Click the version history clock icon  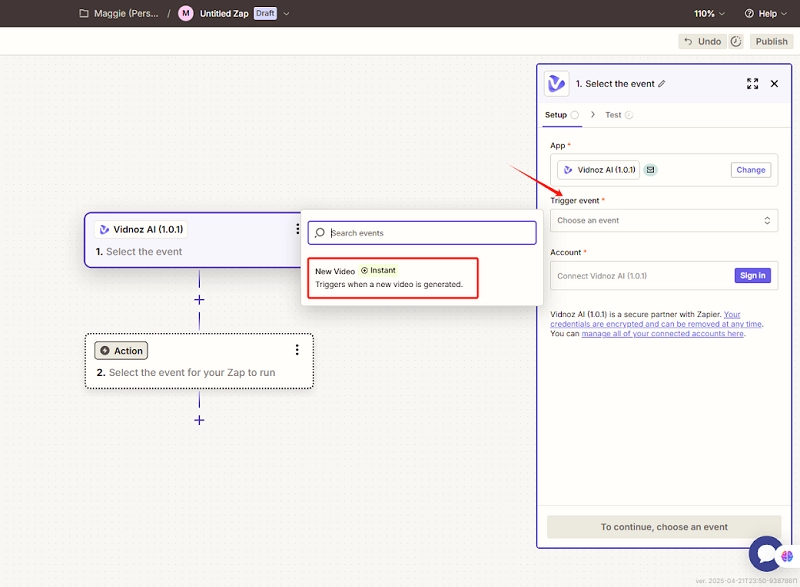[736, 41]
